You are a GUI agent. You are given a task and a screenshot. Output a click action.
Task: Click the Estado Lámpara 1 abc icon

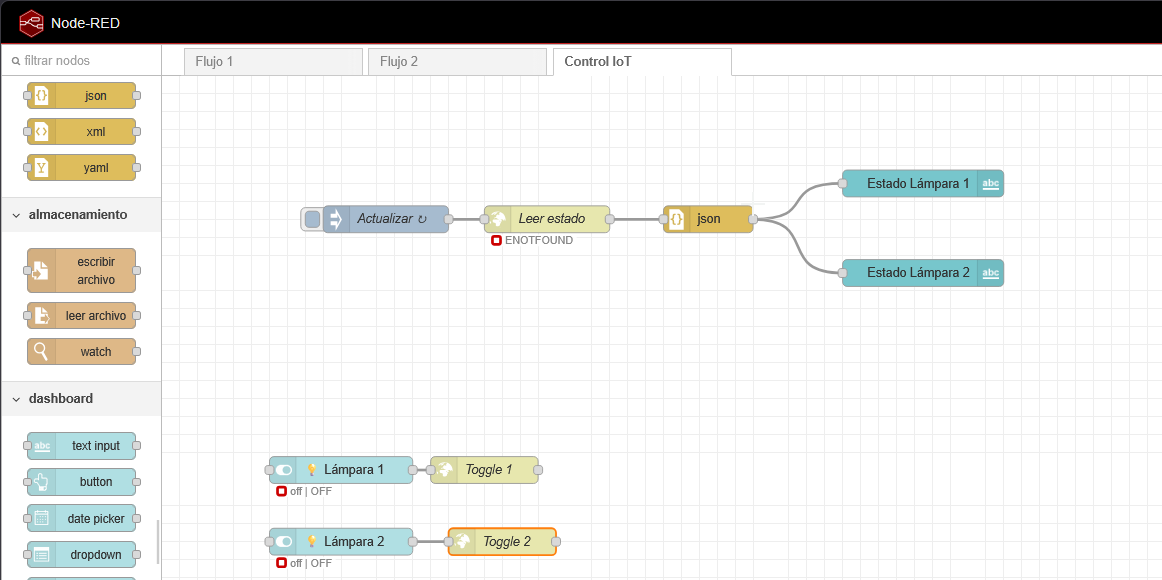(990, 184)
